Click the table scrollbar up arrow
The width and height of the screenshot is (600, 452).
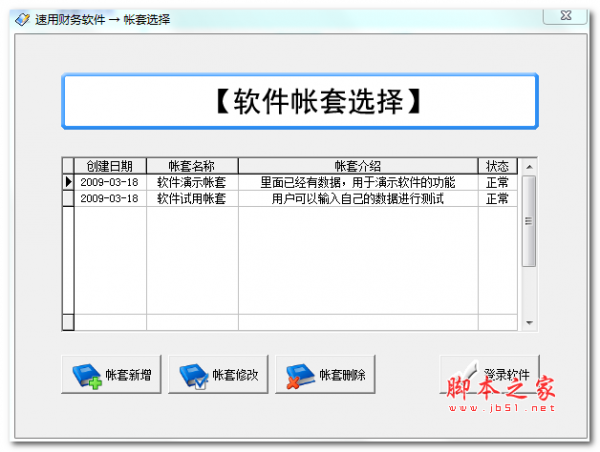(x=529, y=167)
